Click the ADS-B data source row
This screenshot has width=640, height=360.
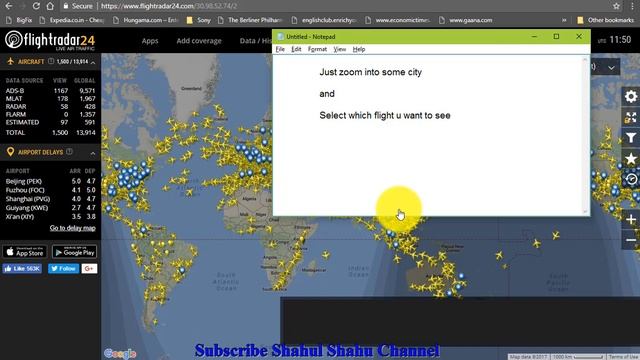coord(50,91)
